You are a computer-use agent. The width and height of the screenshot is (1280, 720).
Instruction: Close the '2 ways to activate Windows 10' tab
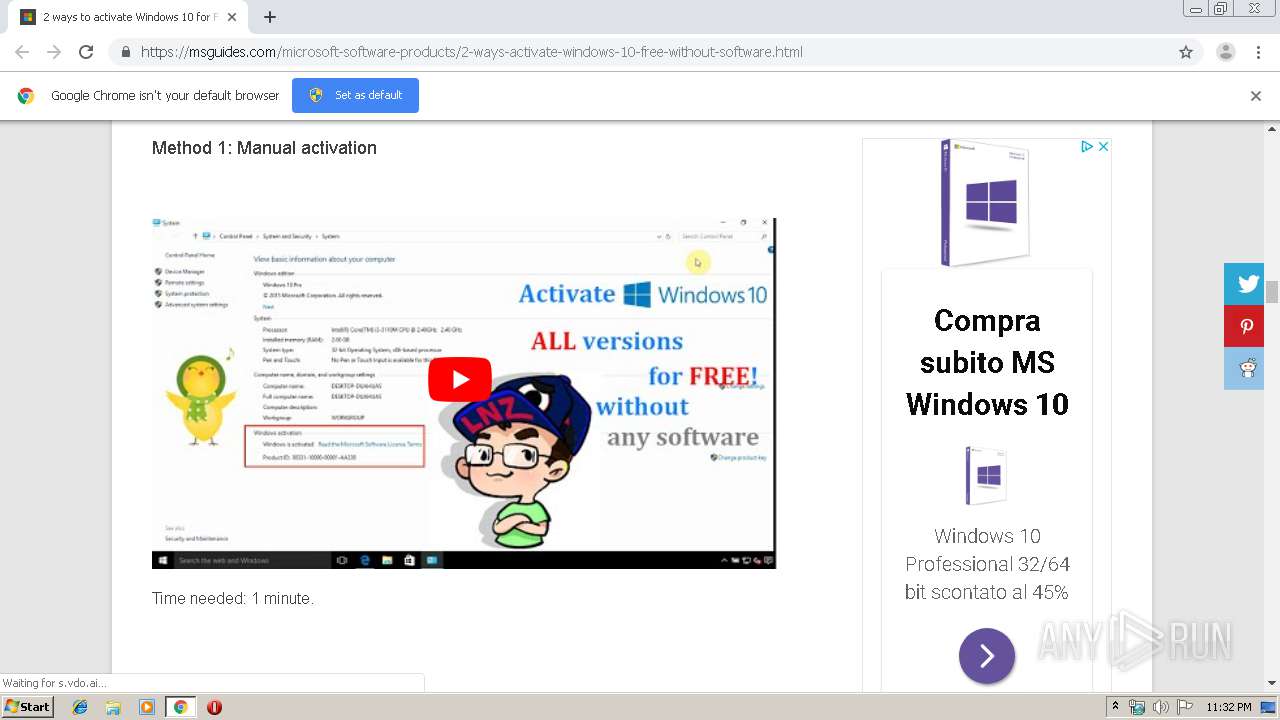(232, 17)
